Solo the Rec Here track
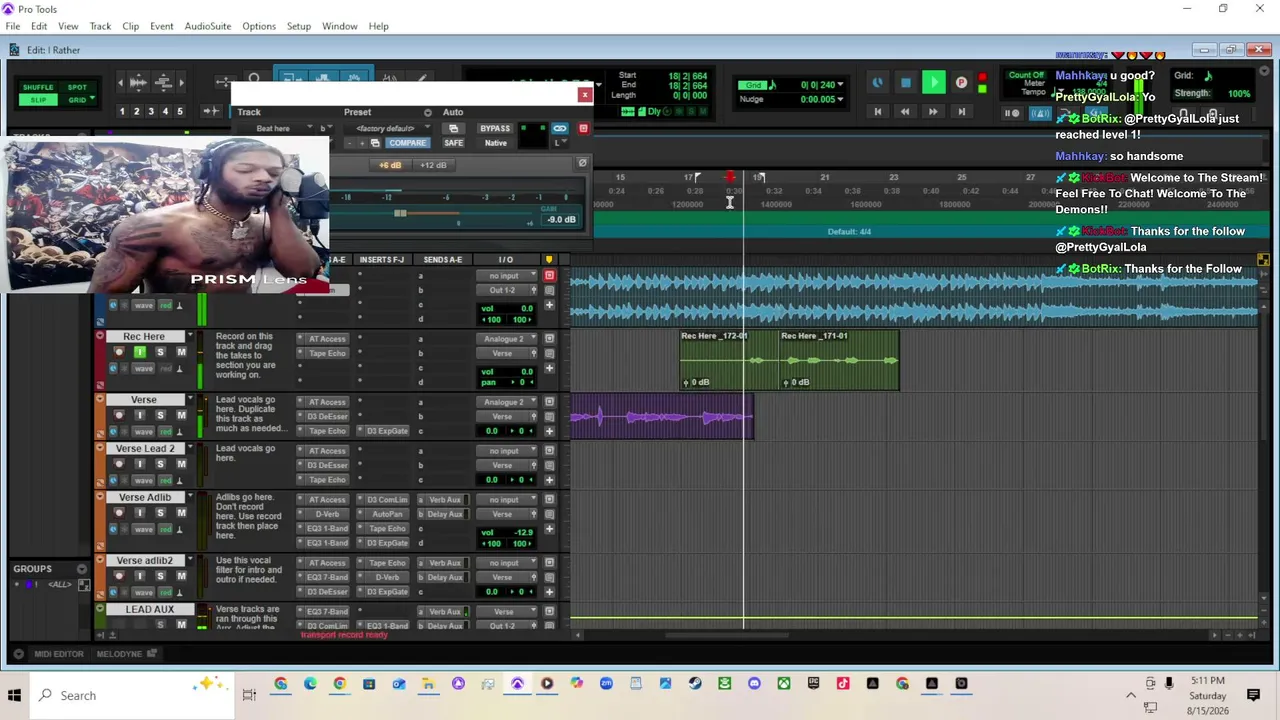Screen dimensions: 1280x720 click(160, 352)
